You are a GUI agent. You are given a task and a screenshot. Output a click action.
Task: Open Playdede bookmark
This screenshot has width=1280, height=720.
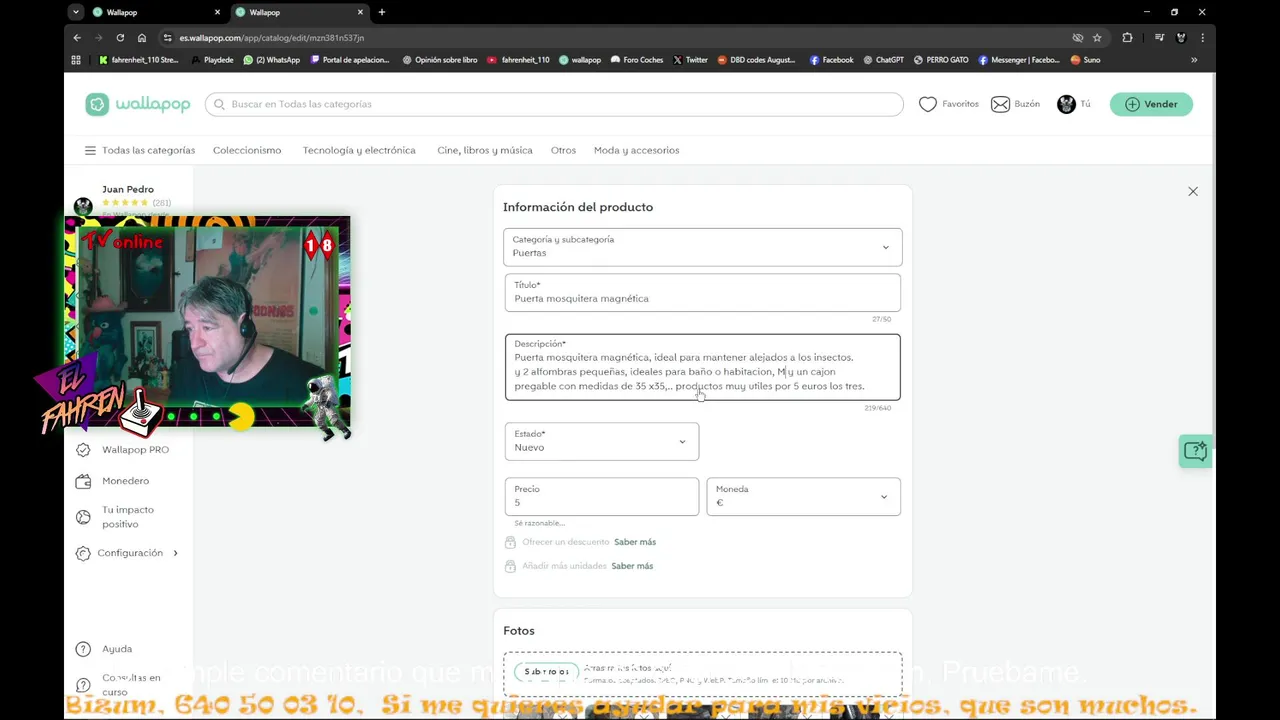pos(211,60)
